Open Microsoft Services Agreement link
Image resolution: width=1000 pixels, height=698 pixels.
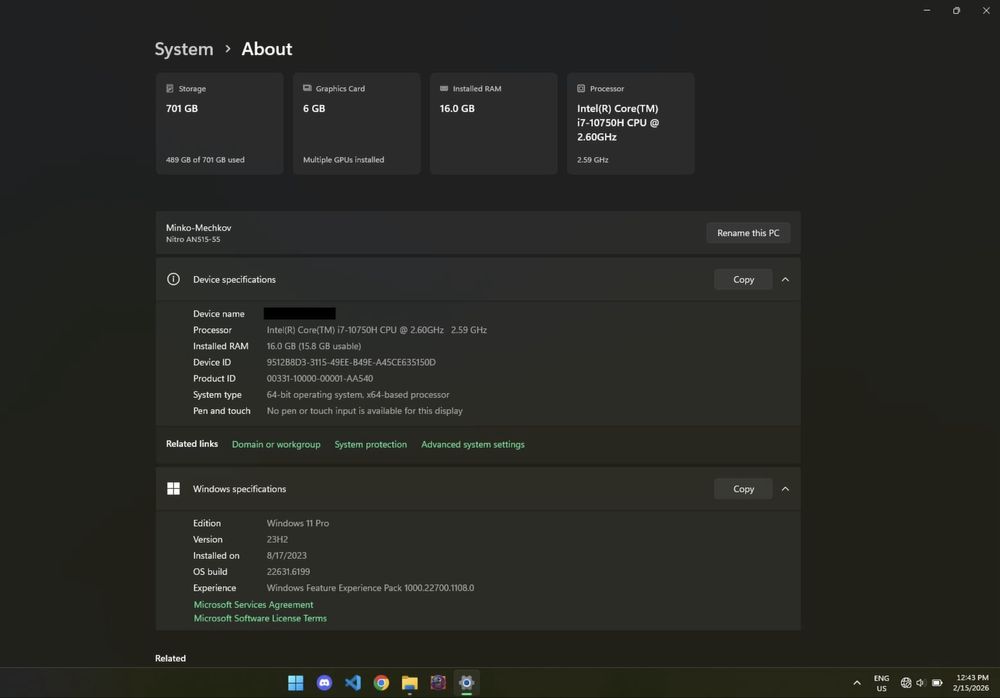[x=253, y=604]
